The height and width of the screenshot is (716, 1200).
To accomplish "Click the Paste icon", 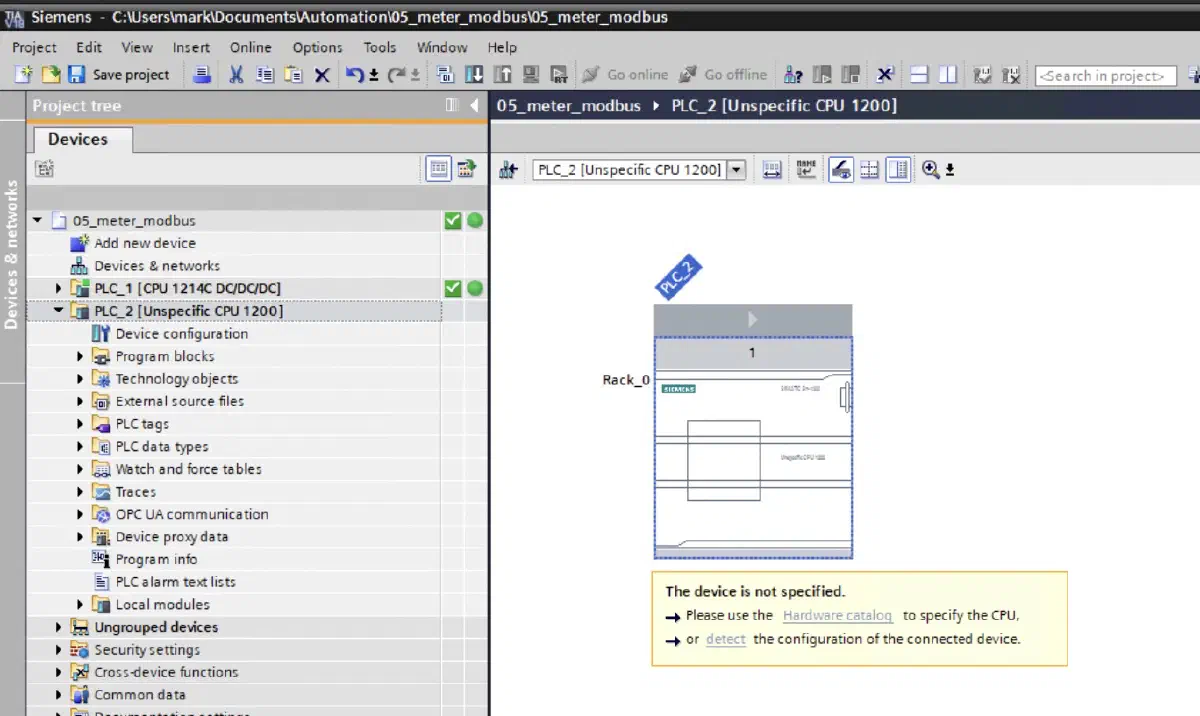I will pos(293,75).
